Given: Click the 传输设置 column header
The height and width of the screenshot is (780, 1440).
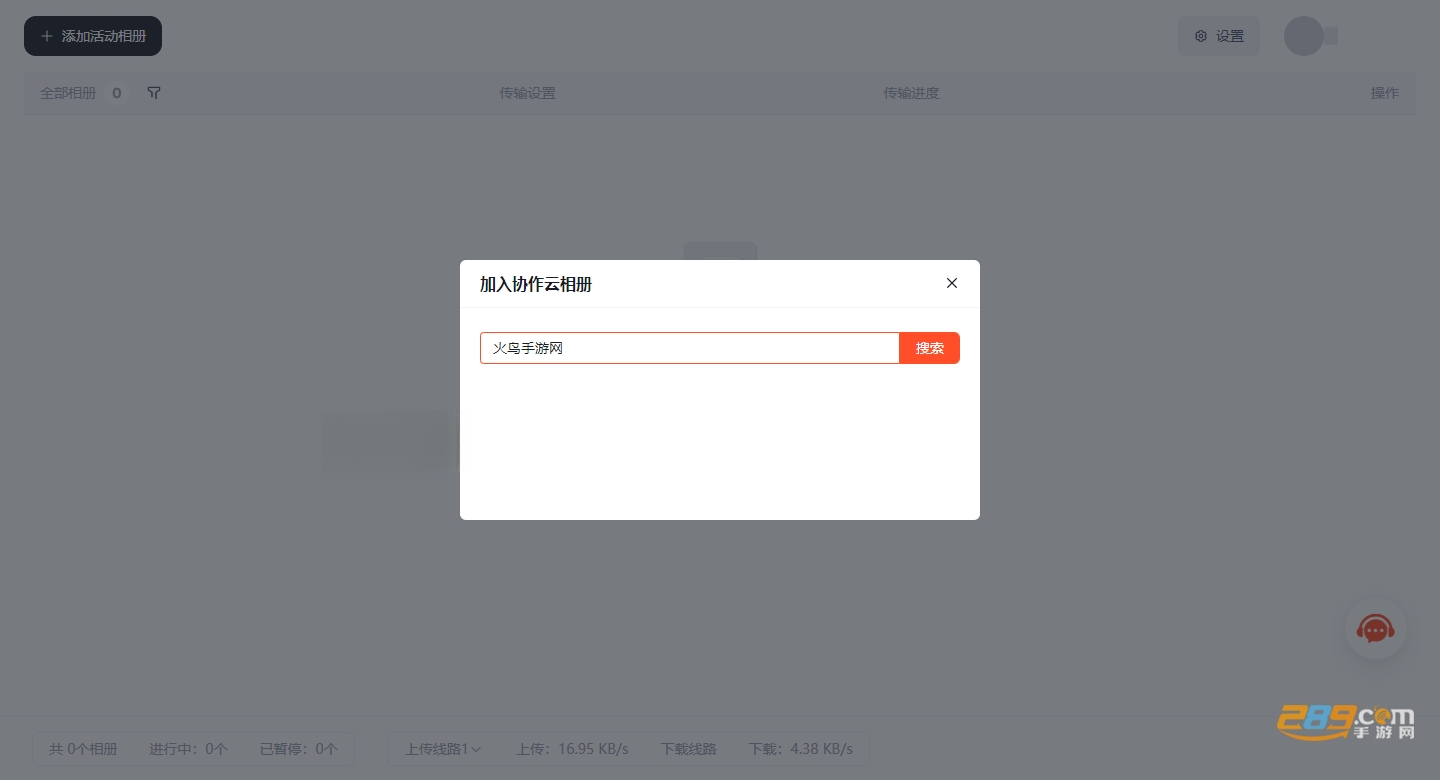Looking at the screenshot, I should 527,93.
